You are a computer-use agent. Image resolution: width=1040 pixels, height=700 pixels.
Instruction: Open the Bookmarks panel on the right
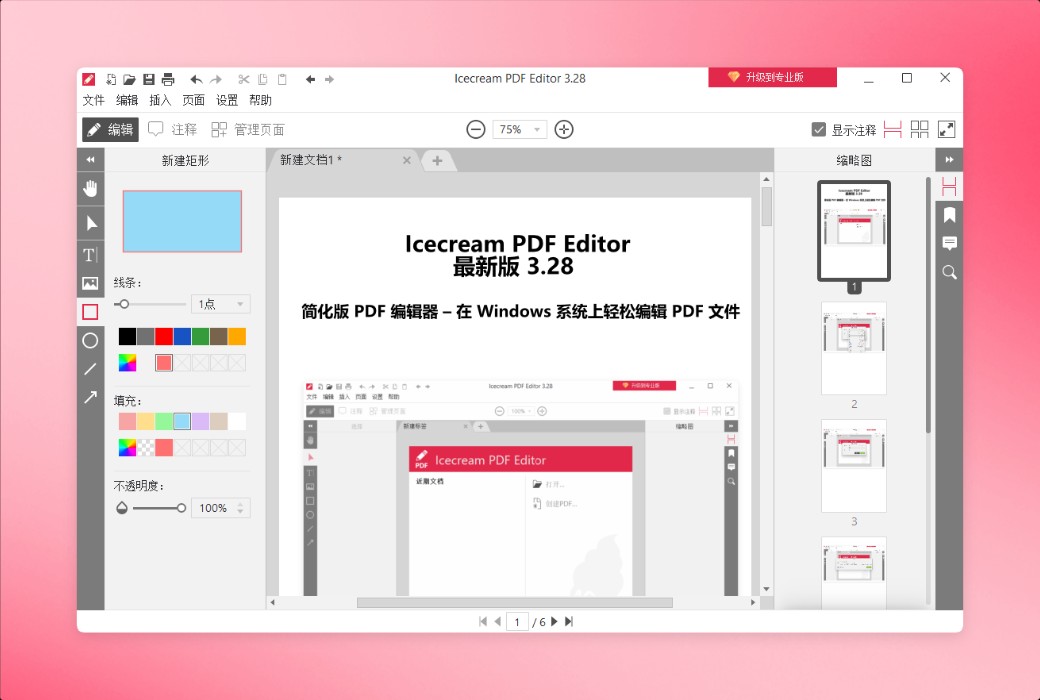[x=948, y=213]
